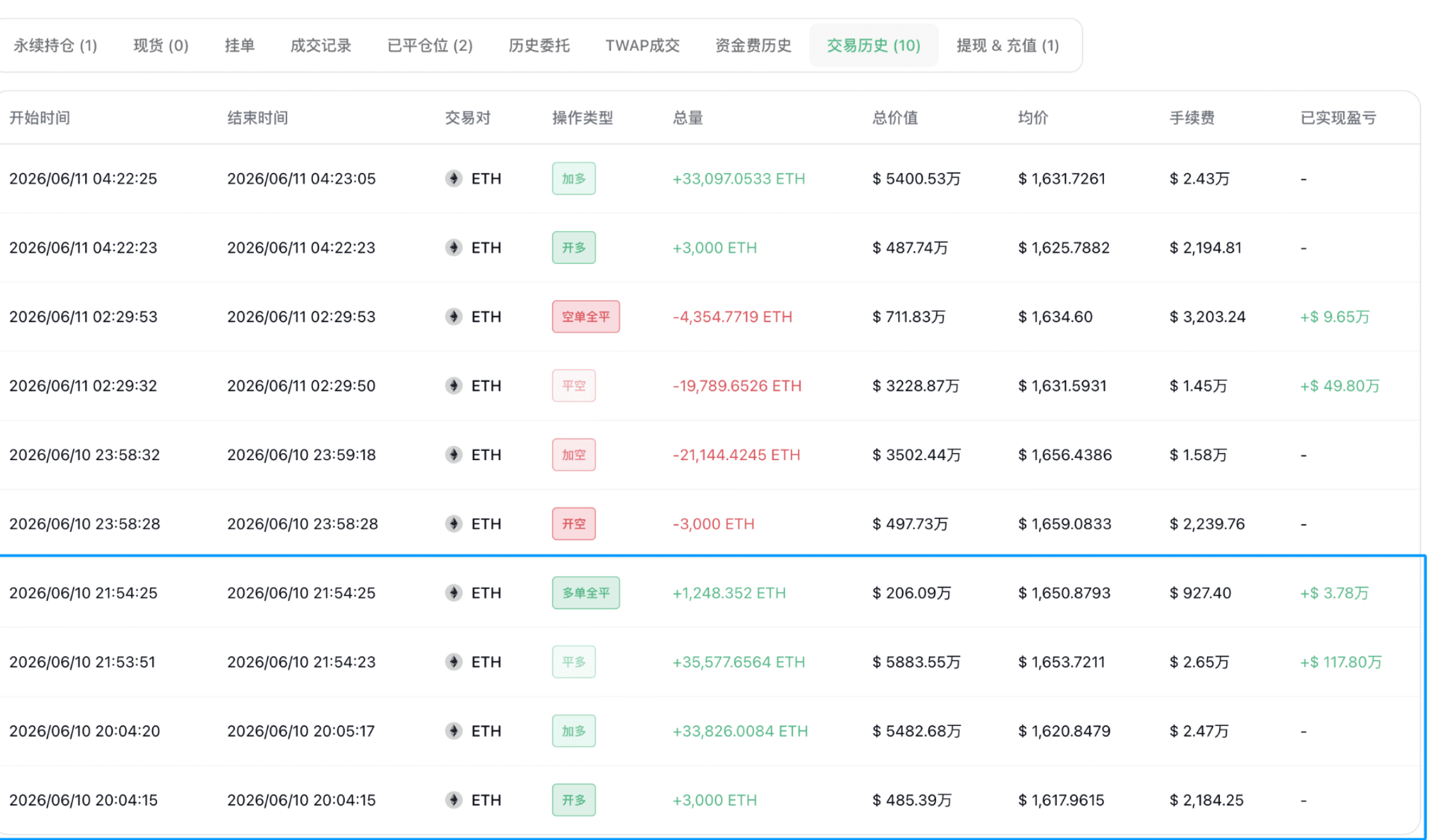Screen dimensions: 1432x840
Task: Click the 结束时间 column header
Action: (x=258, y=118)
